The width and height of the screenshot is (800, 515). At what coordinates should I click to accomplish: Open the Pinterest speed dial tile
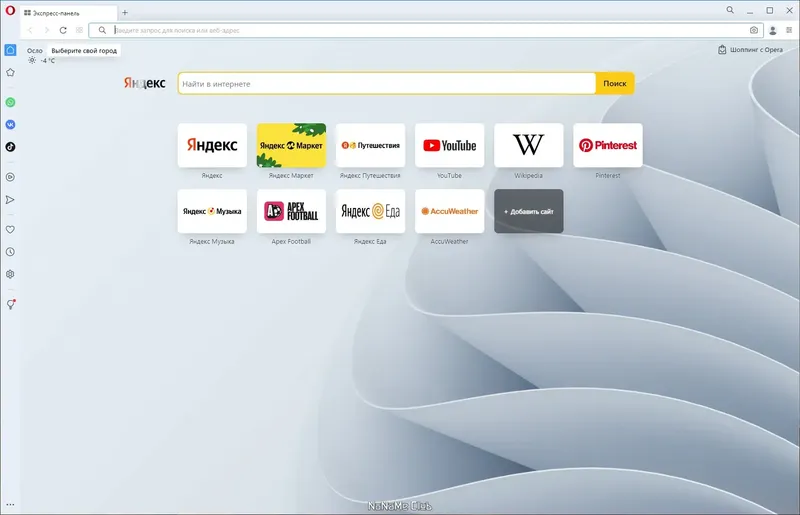tap(608, 145)
